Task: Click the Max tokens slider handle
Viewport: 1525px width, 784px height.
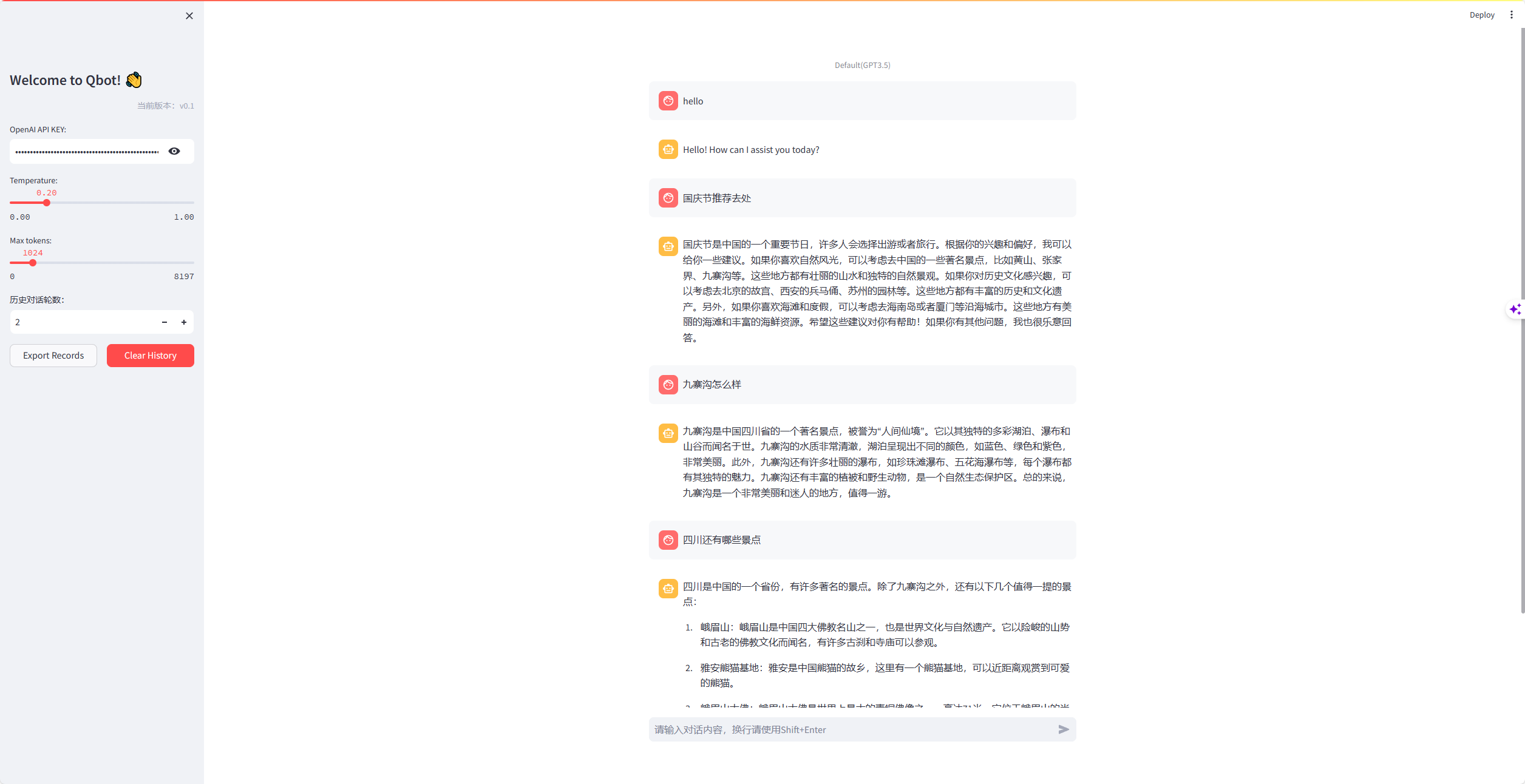Action: 33,263
